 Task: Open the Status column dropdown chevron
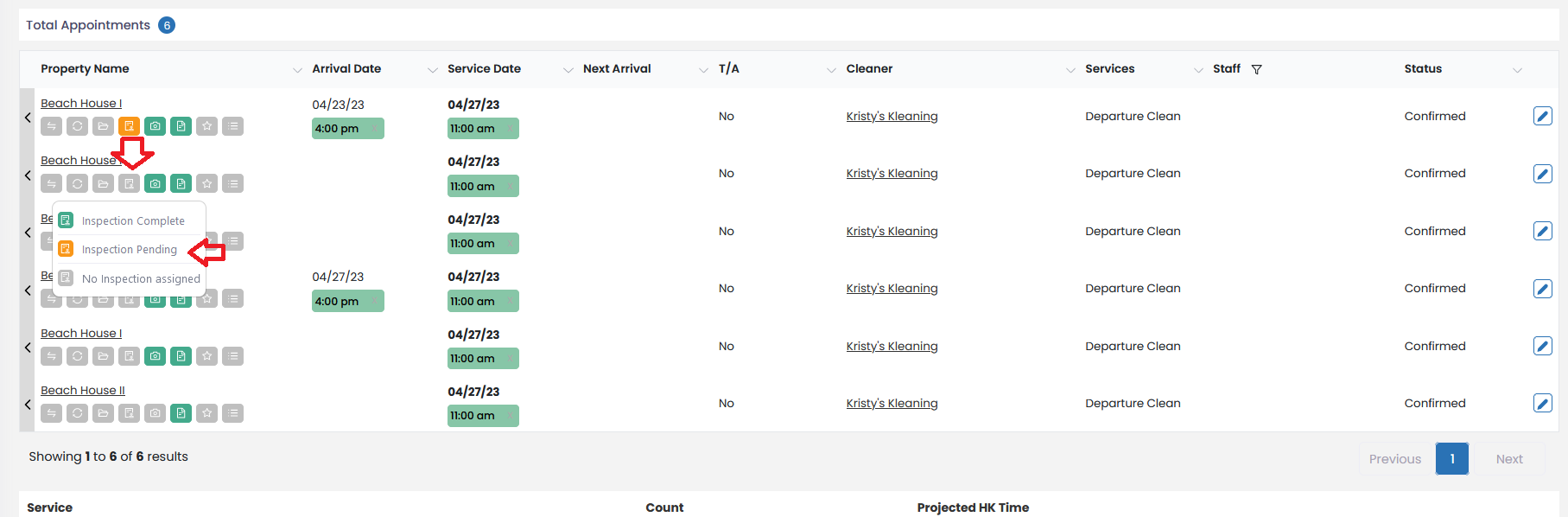tap(1517, 70)
